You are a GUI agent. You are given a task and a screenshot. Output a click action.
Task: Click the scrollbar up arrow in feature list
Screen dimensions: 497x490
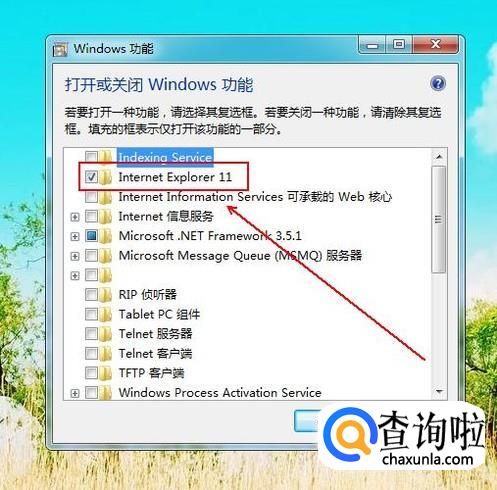click(x=439, y=157)
